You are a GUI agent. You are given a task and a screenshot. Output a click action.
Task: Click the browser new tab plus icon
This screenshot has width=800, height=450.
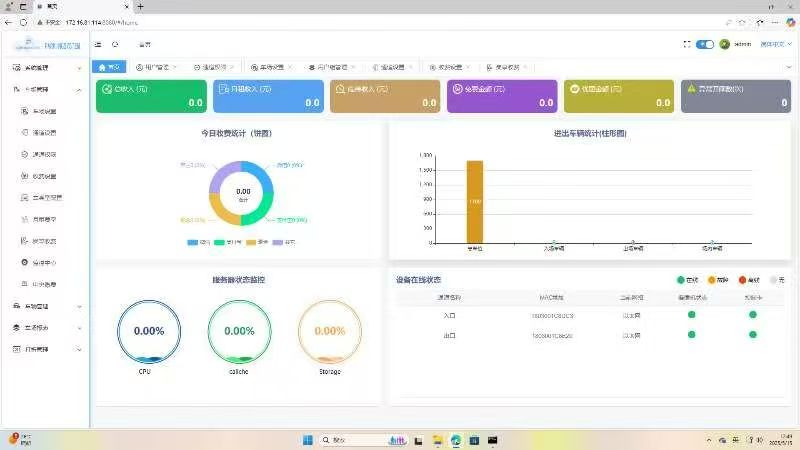(140, 7)
